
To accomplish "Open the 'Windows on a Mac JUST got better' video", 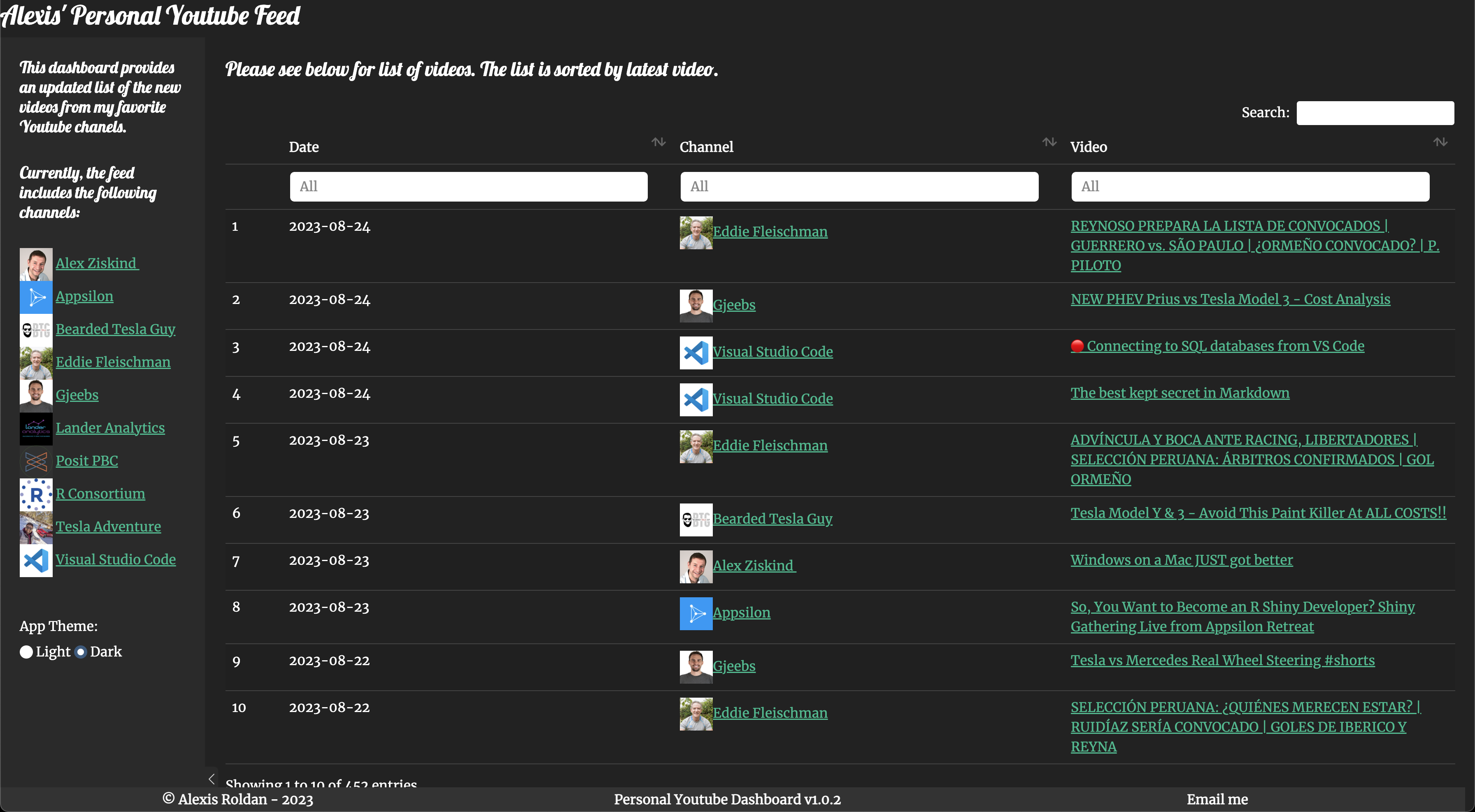I will 1181,560.
